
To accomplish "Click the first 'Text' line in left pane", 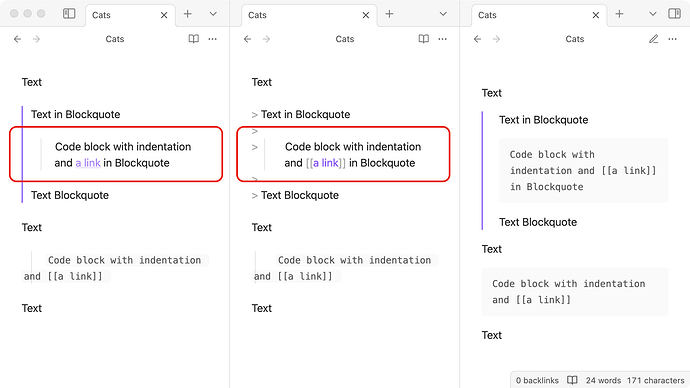I will (32, 82).
